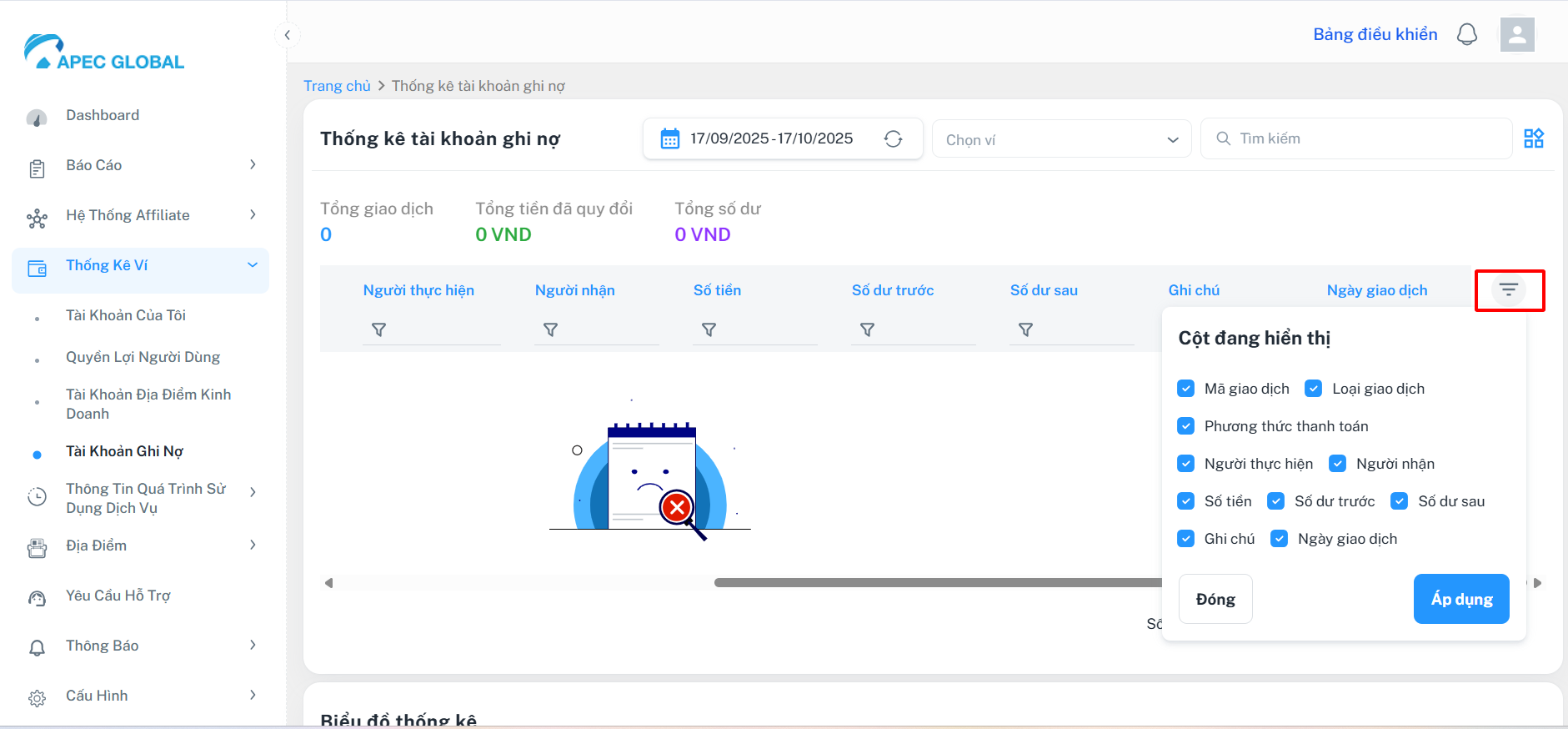Screen dimensions: 1568x729
Task: Click the Áp dụng button
Action: pos(1460,599)
